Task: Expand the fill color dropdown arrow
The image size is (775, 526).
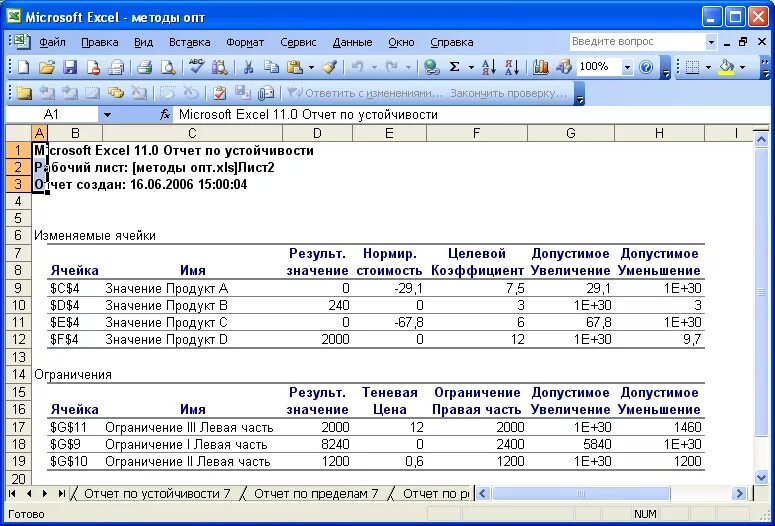Action: click(742, 67)
